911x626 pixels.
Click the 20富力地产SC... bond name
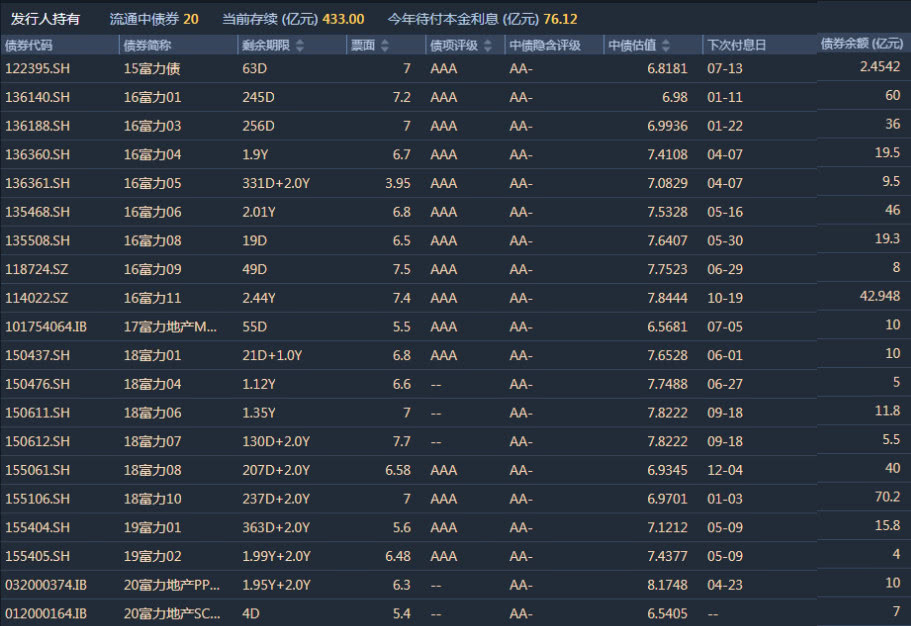point(172,613)
